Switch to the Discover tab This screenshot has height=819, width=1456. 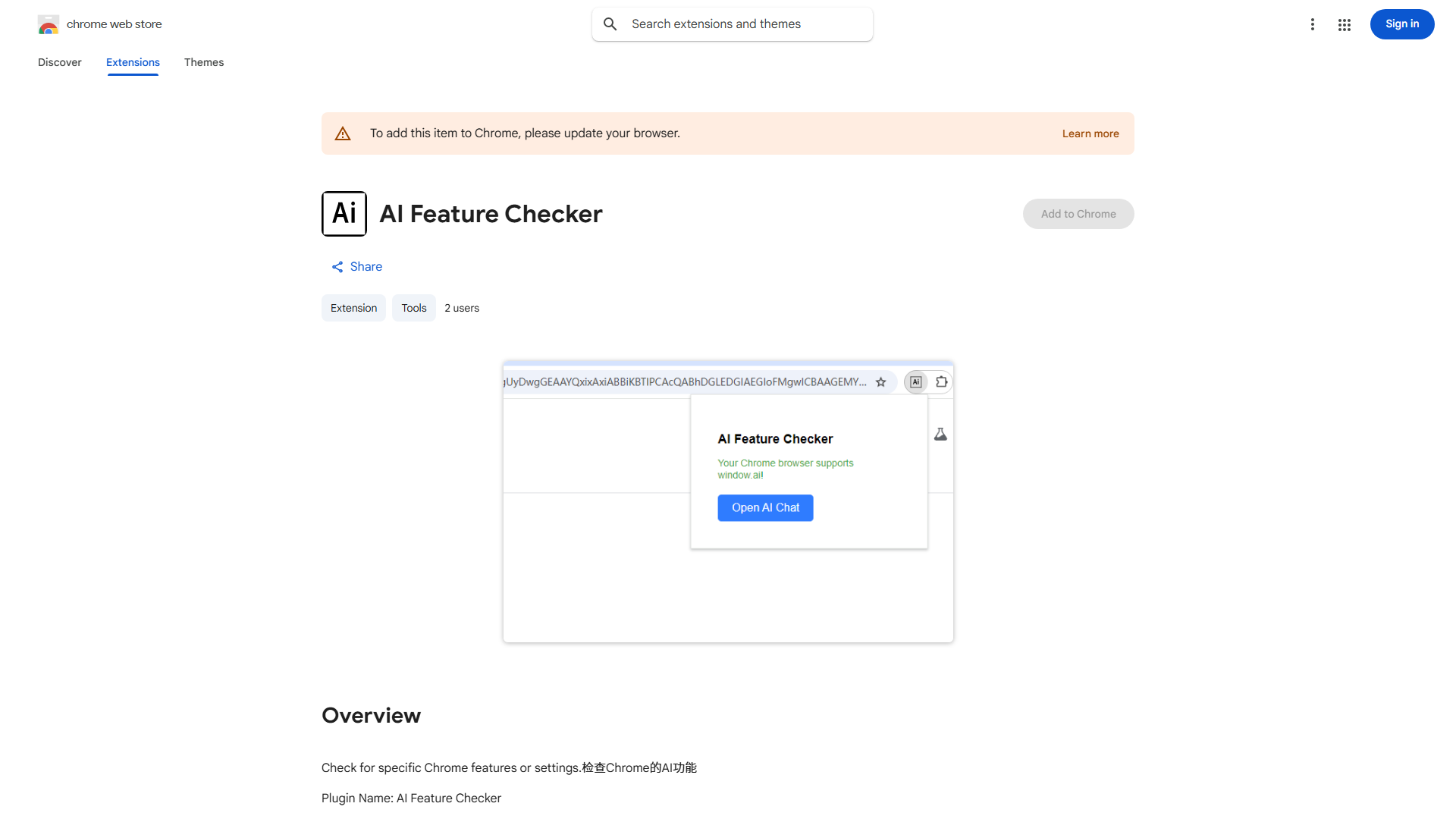(59, 62)
